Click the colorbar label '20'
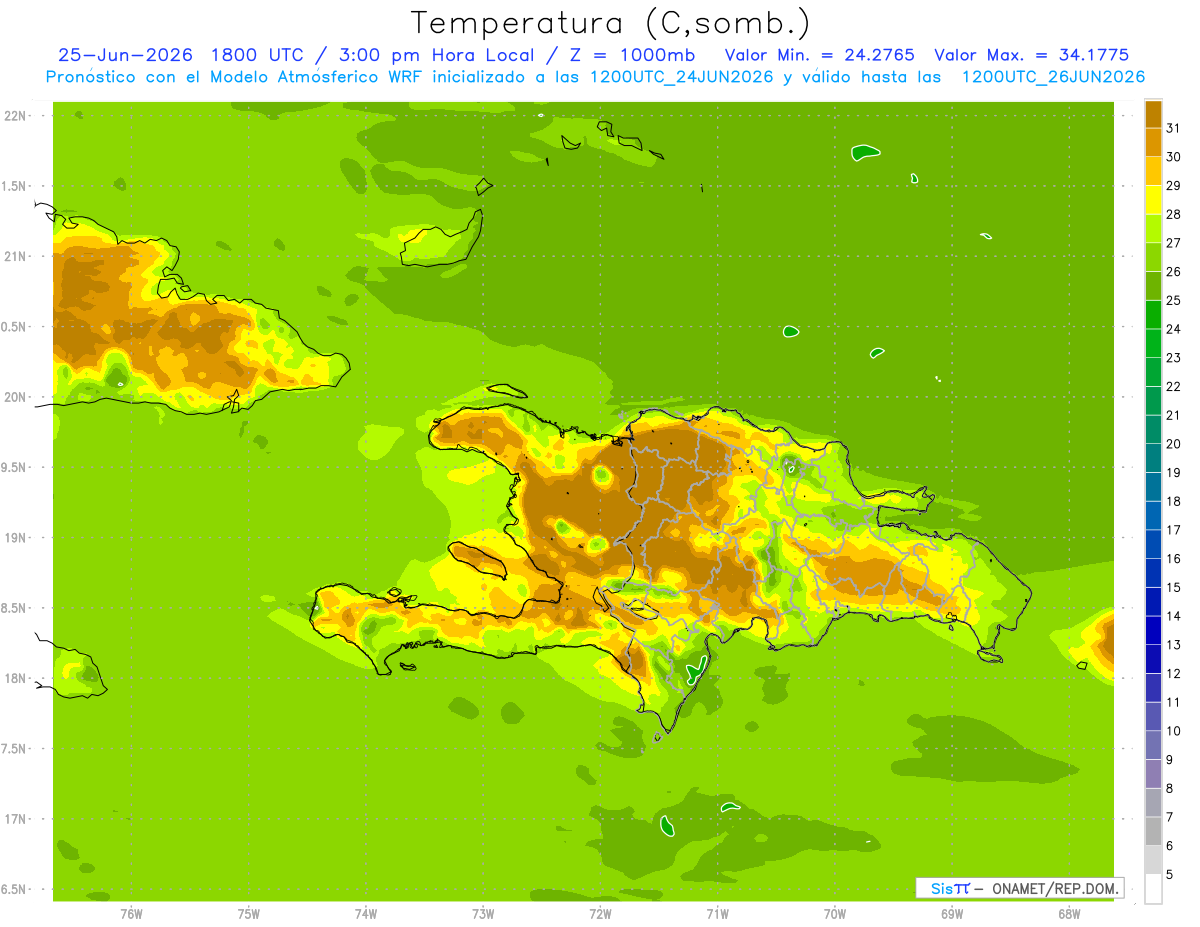The height and width of the screenshot is (927, 1200). tap(1173, 444)
